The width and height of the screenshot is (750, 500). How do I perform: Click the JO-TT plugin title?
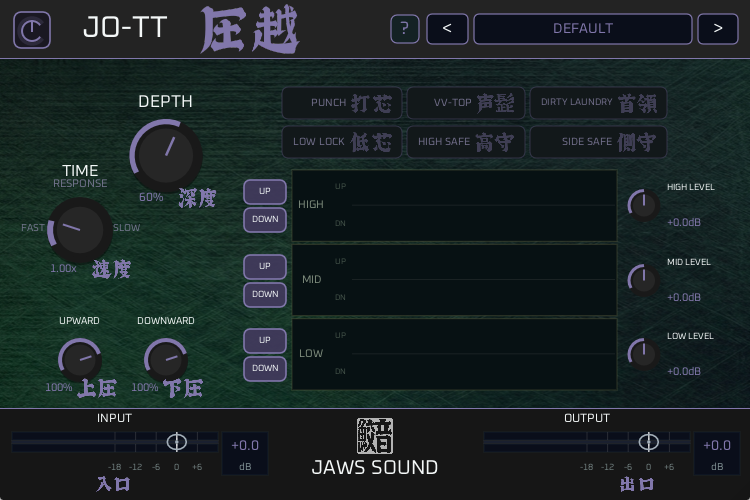125,27
